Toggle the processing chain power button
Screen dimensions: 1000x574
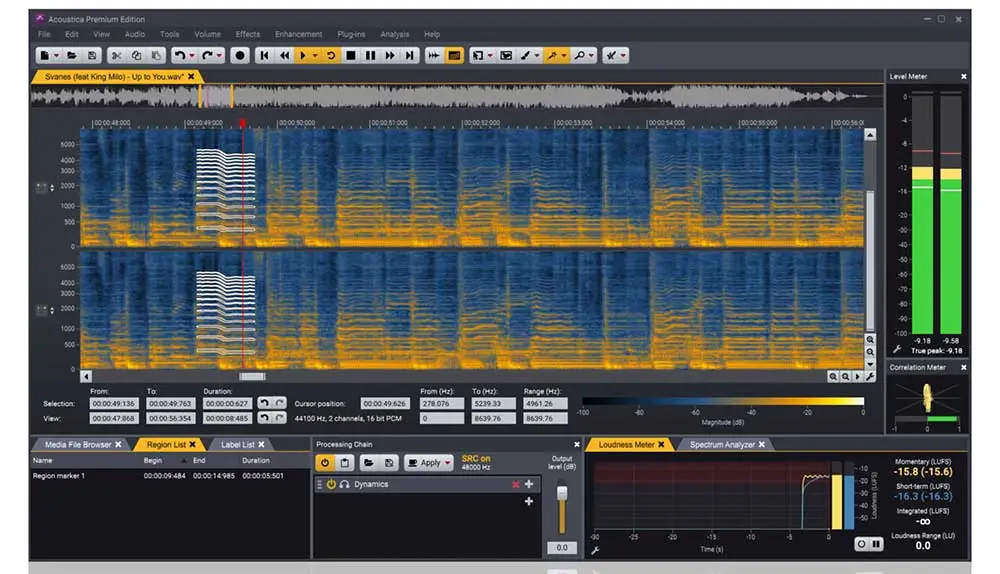tap(325, 463)
